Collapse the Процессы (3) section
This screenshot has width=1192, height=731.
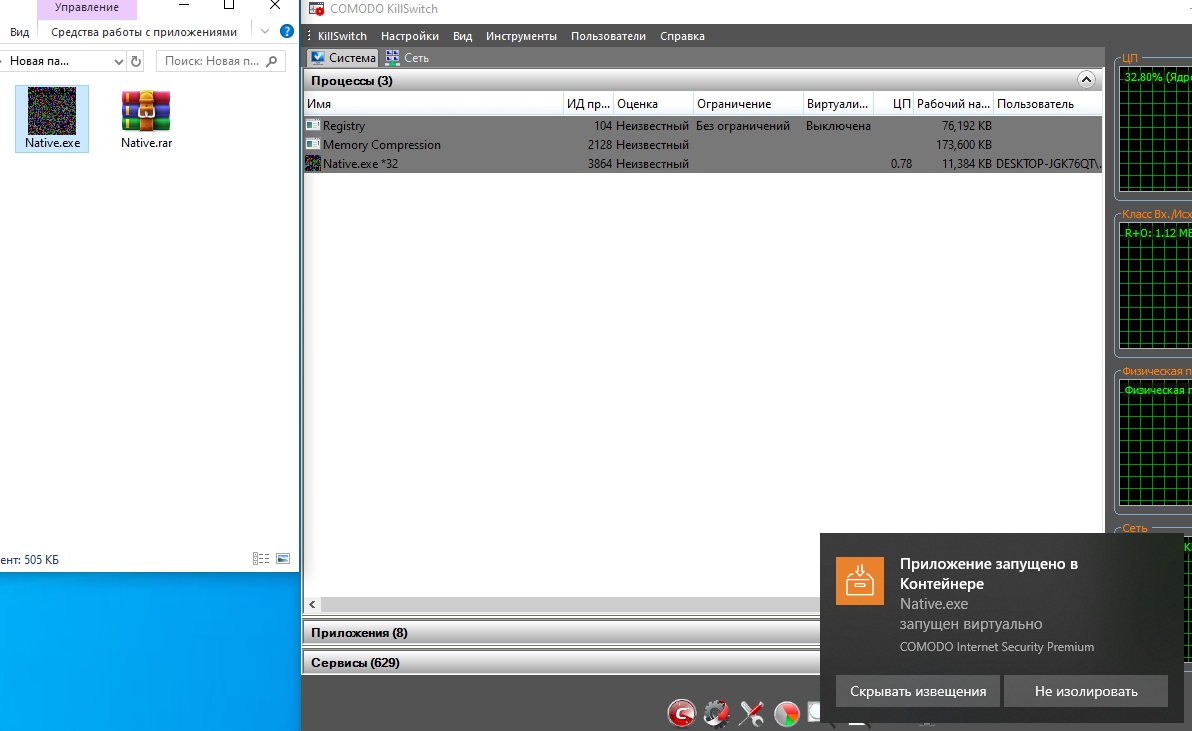pyautogui.click(x=1086, y=80)
